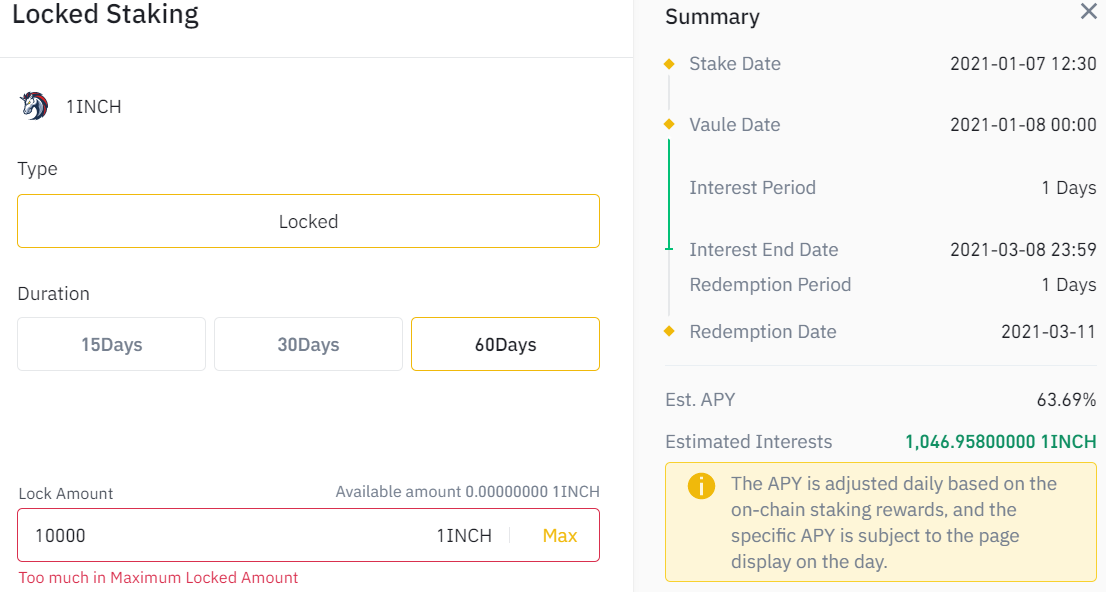
Task: Click the 1INCH token name label
Action: coord(94,107)
